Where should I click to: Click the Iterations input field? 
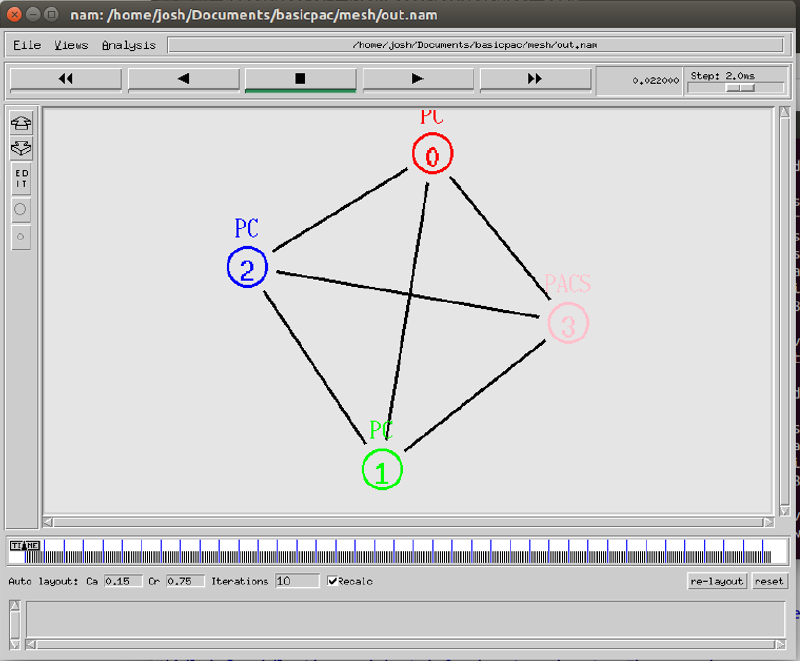[297, 581]
